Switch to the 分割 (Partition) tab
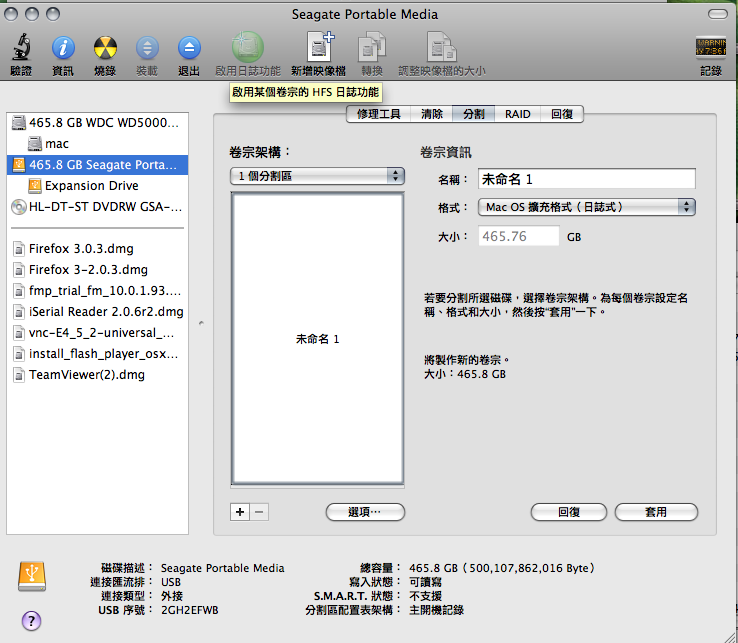This screenshot has height=643, width=738. [x=473, y=114]
